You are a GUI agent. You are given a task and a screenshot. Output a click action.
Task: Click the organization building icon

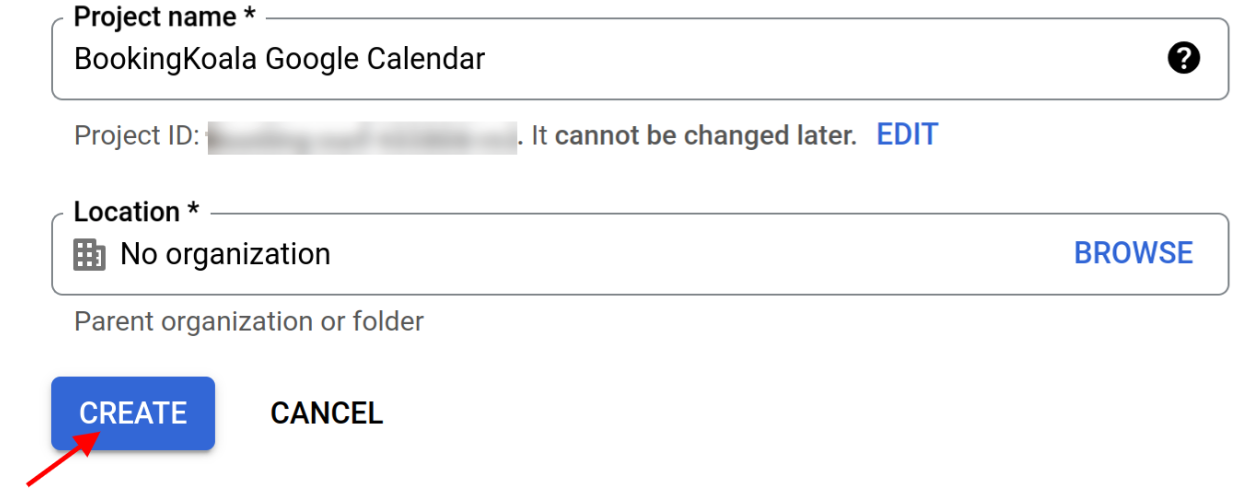coord(90,254)
